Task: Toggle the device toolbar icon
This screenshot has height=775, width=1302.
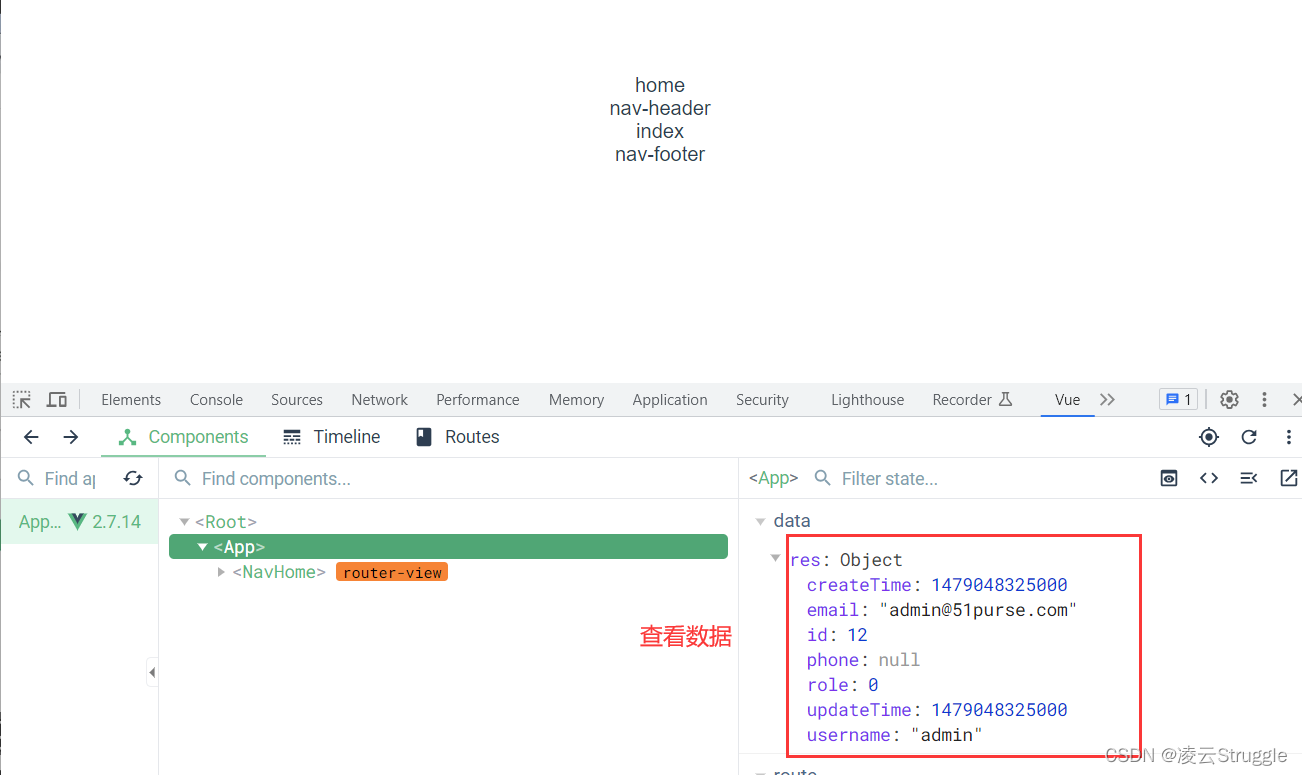Action: pos(57,399)
